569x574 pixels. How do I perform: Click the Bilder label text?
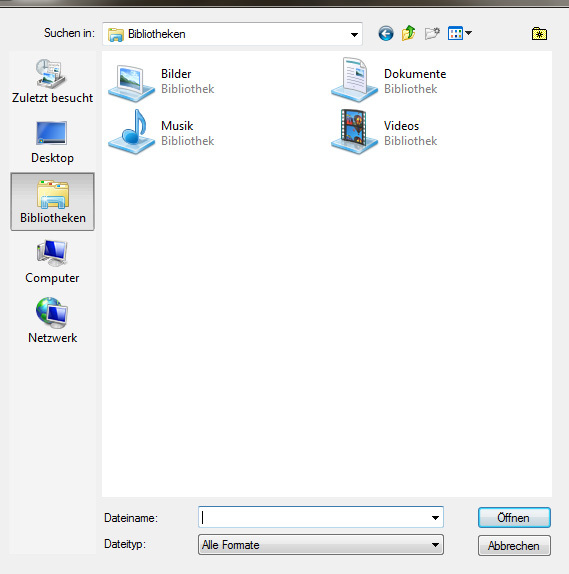(176, 74)
